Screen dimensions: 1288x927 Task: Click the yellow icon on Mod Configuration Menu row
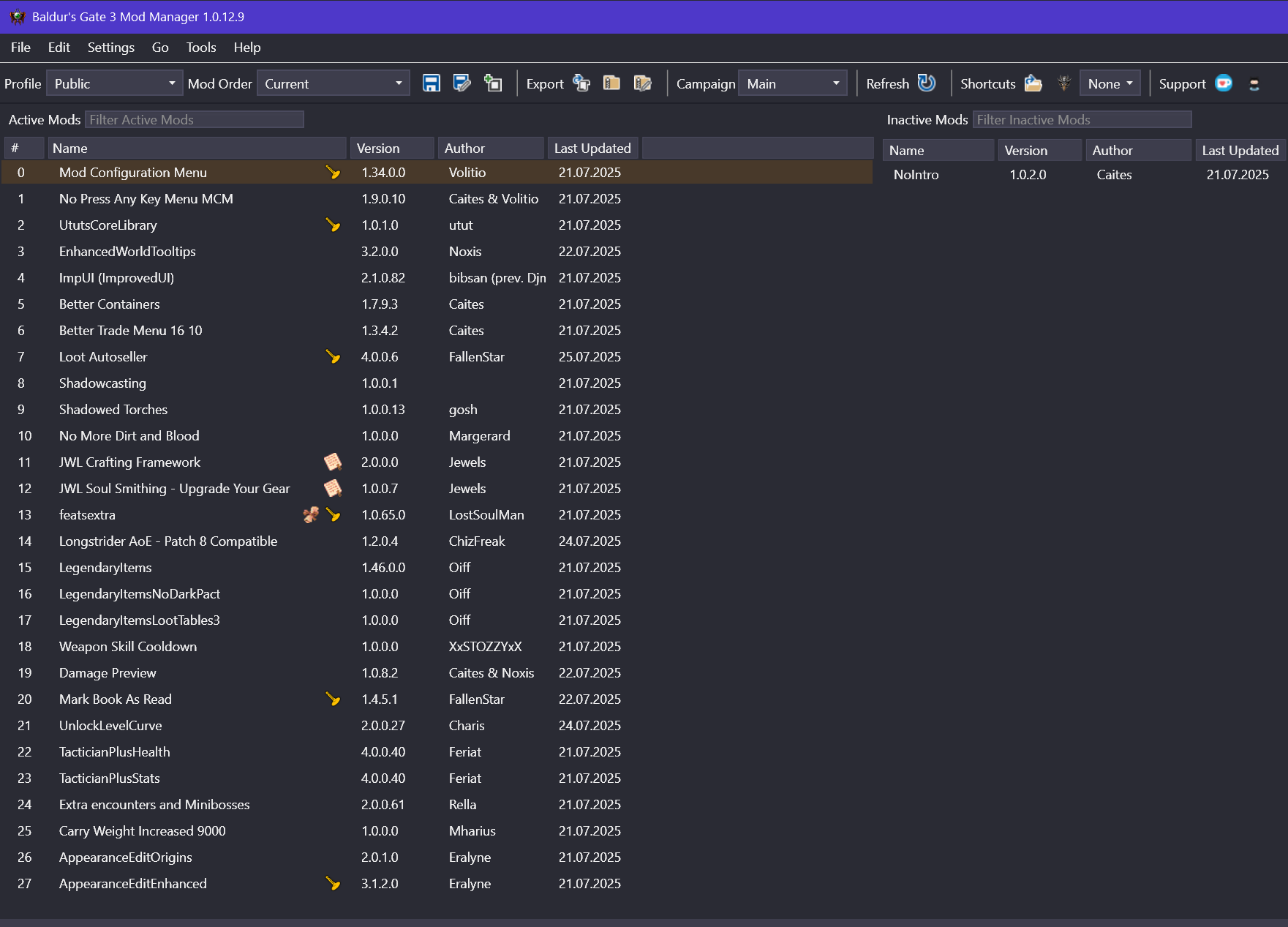[x=333, y=173]
